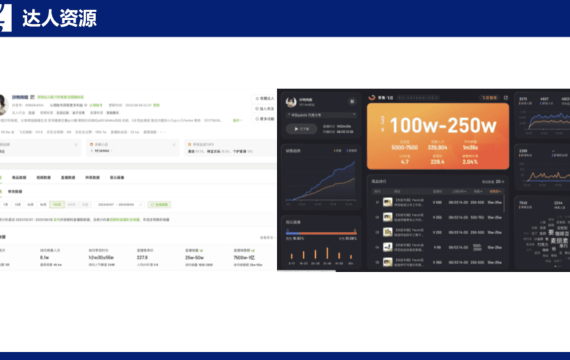The width and height of the screenshot is (570, 360).
Task: Click the square icon button beside the streamer name
Action: [352, 101]
